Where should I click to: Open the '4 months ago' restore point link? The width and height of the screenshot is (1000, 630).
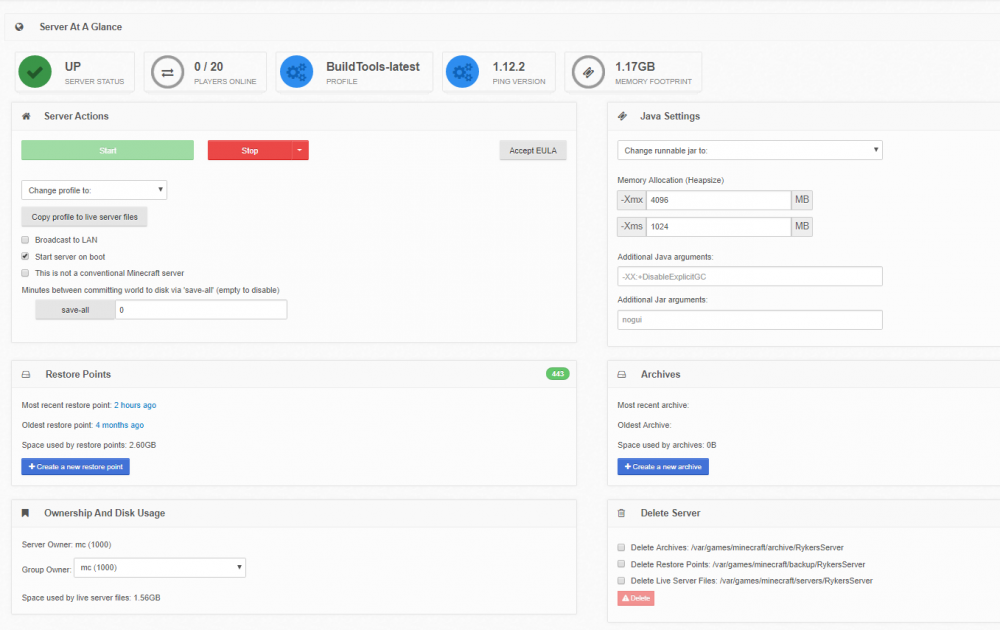(x=120, y=425)
